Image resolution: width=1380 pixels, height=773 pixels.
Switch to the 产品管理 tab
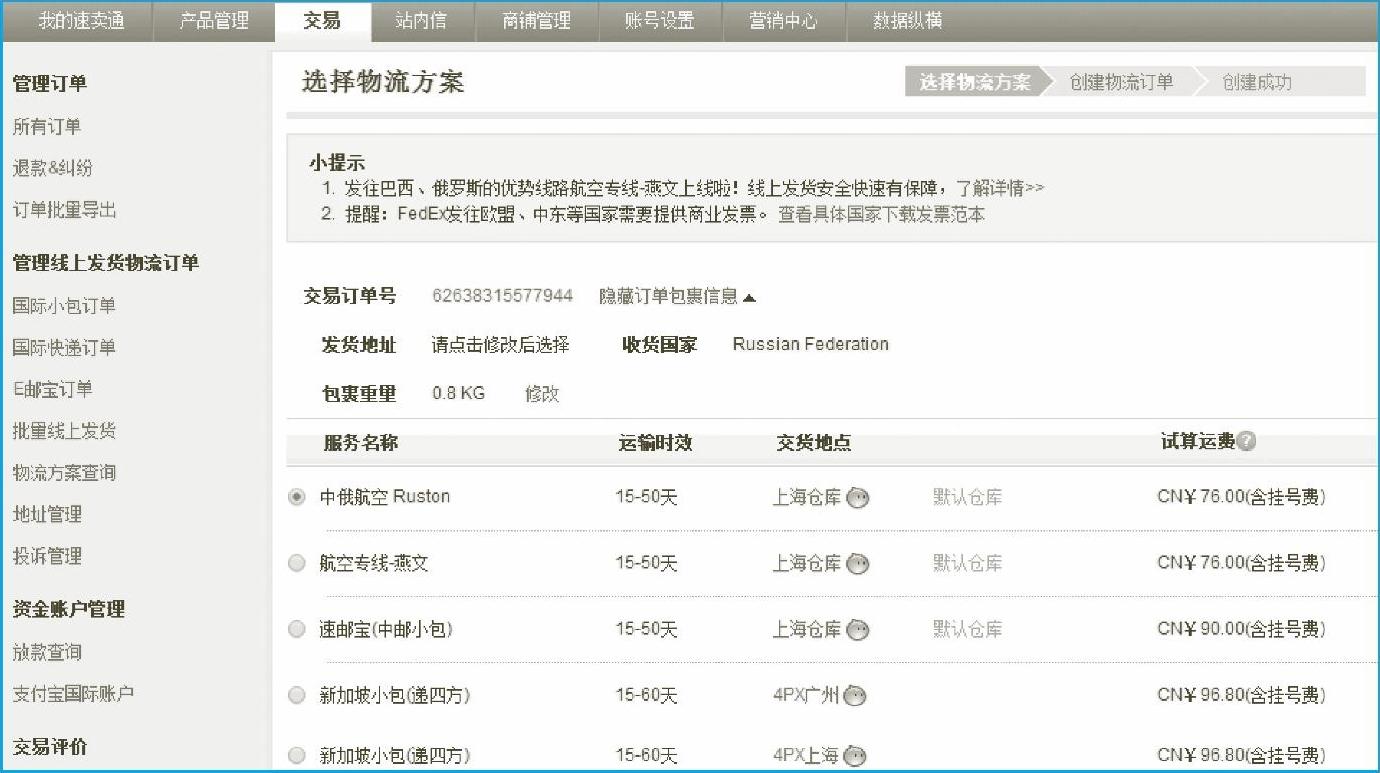[214, 21]
